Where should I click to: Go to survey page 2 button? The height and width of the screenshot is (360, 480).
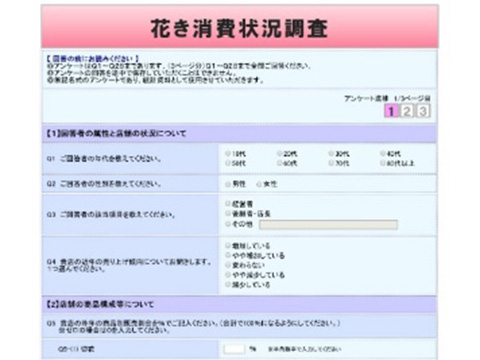pyautogui.click(x=407, y=111)
